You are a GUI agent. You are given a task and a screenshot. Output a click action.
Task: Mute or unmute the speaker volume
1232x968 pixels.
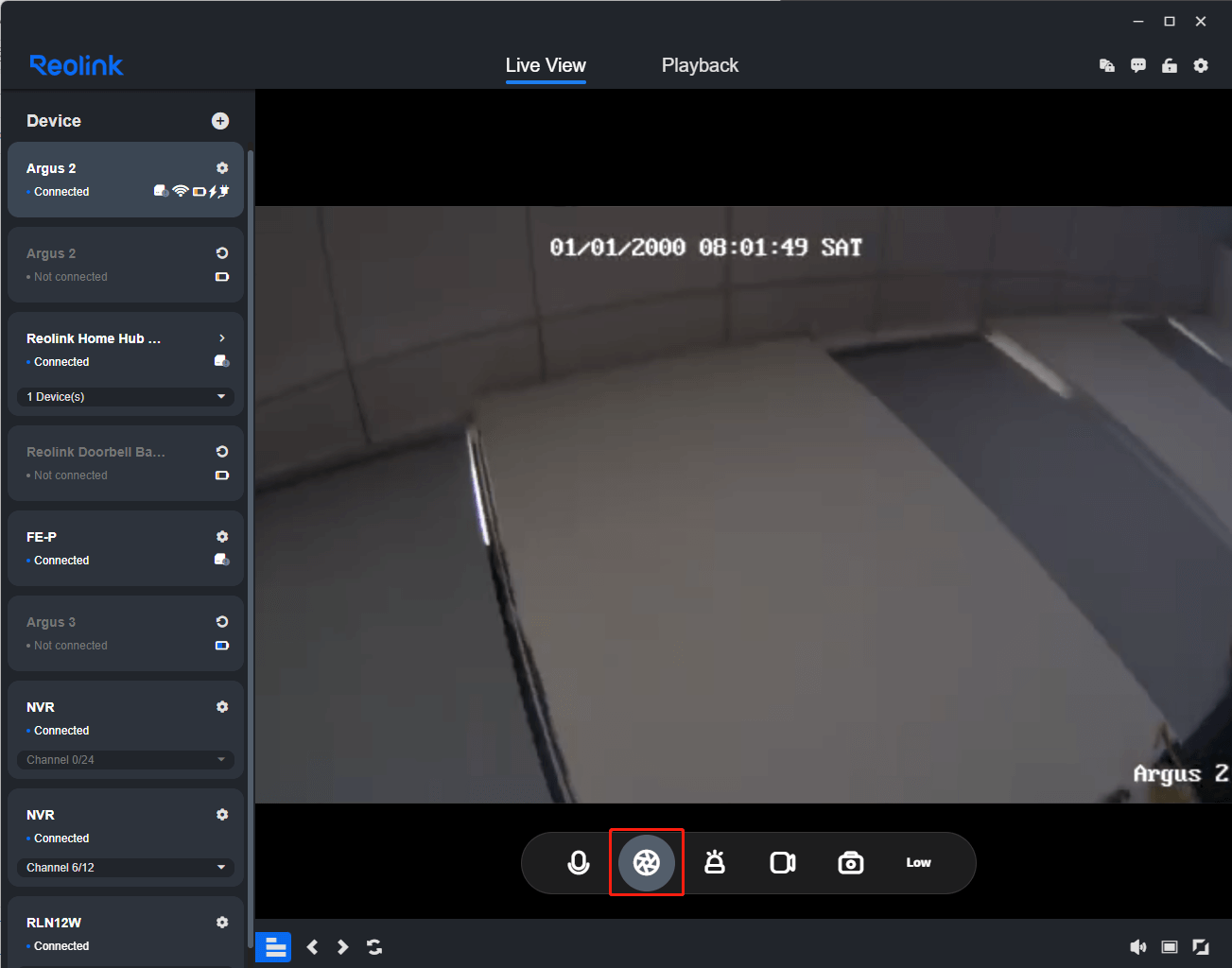pos(1138,947)
